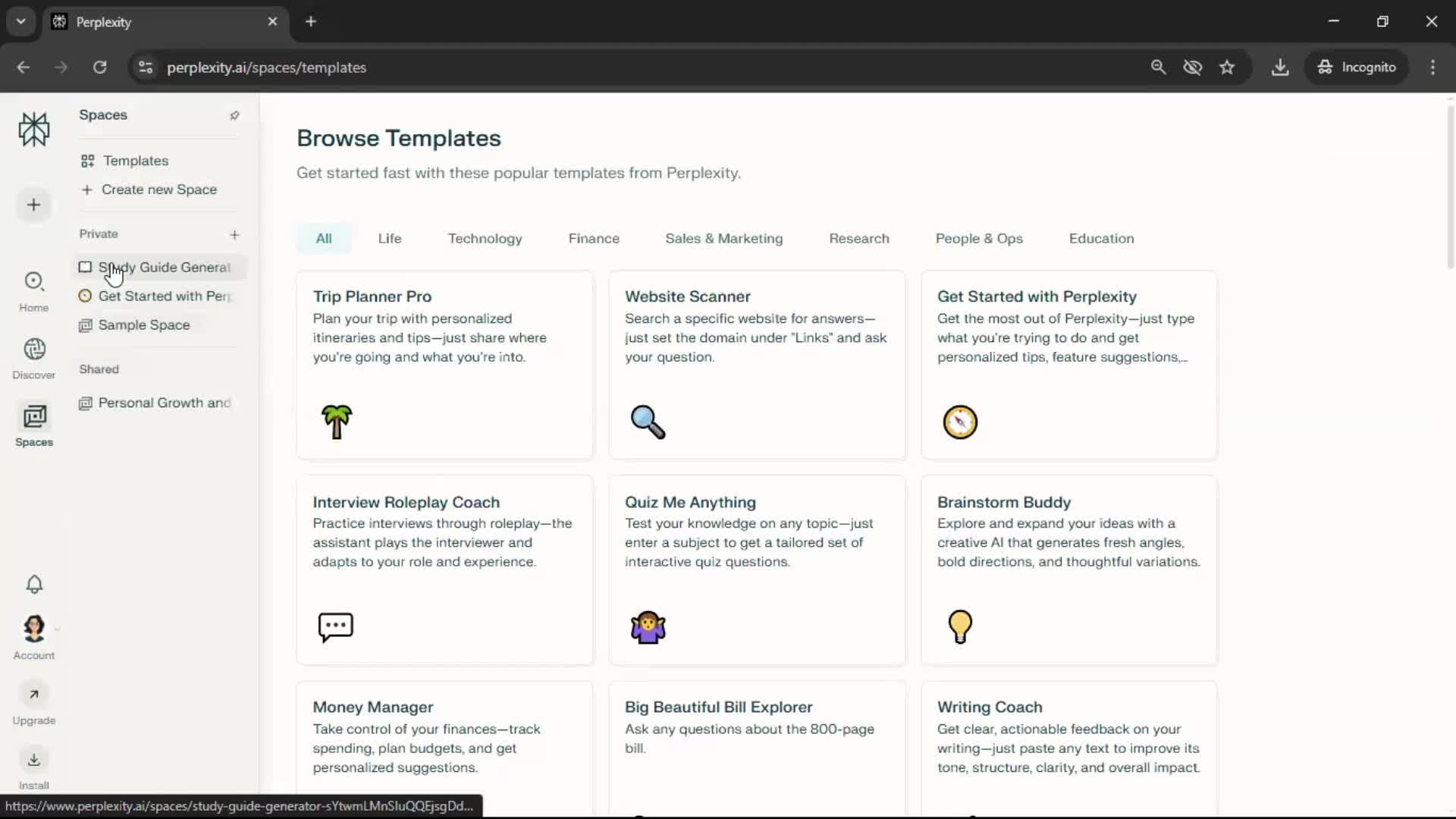Click the new thread plus icon
This screenshot has width=1456, height=819.
pos(33,205)
